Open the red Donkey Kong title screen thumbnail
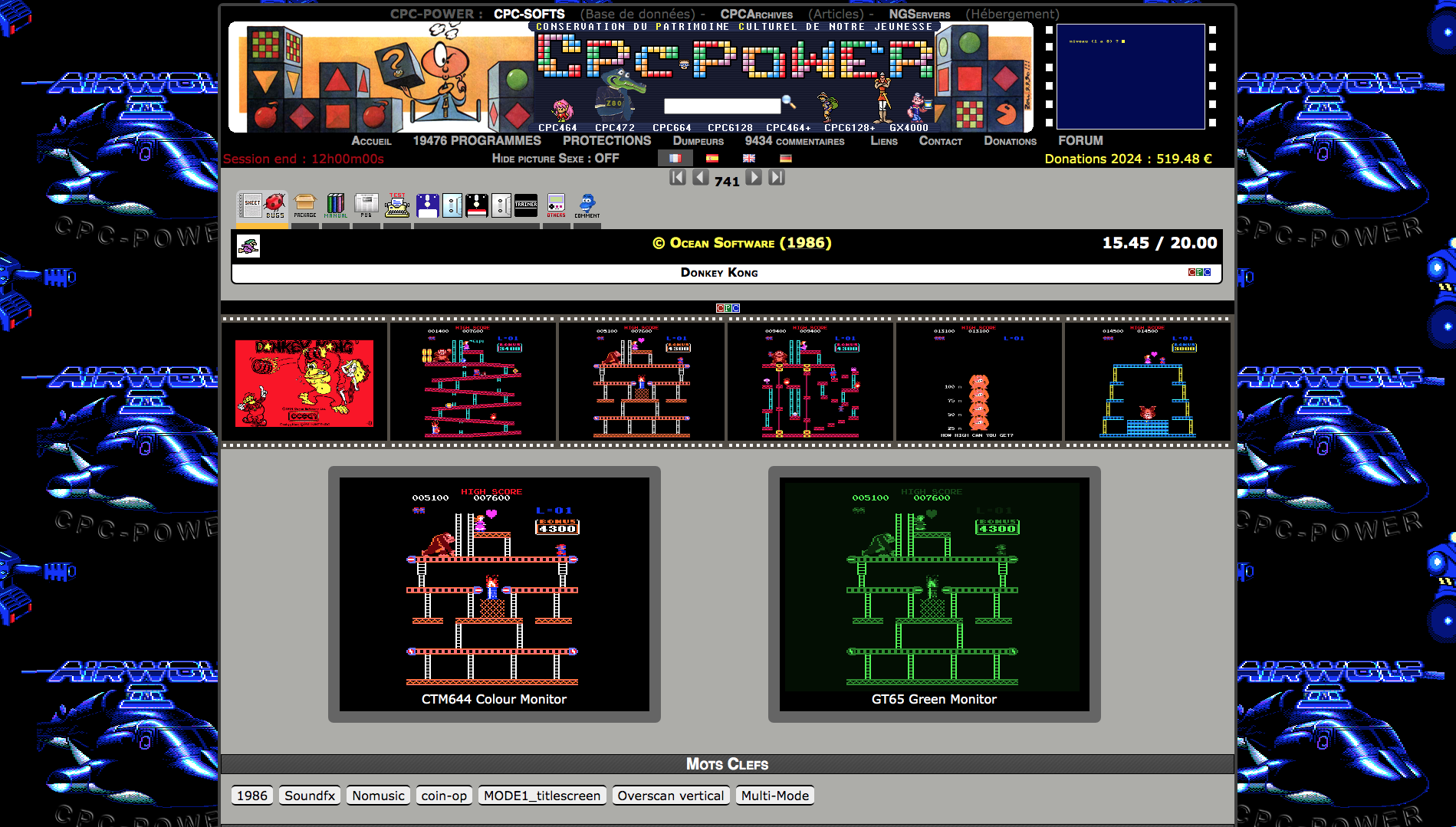The image size is (1456, 827). (x=304, y=383)
